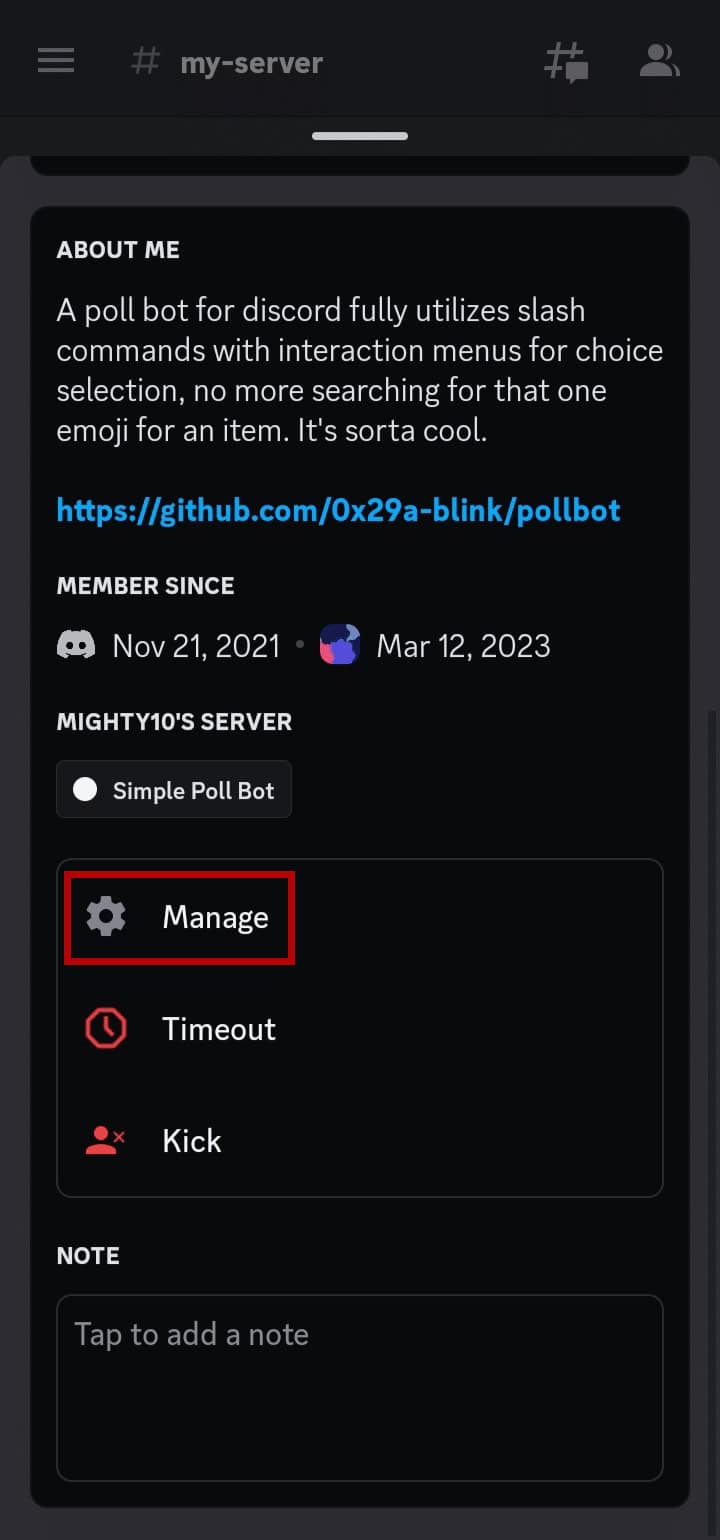
Task: Open the pollbot GitHub link
Action: pos(337,510)
